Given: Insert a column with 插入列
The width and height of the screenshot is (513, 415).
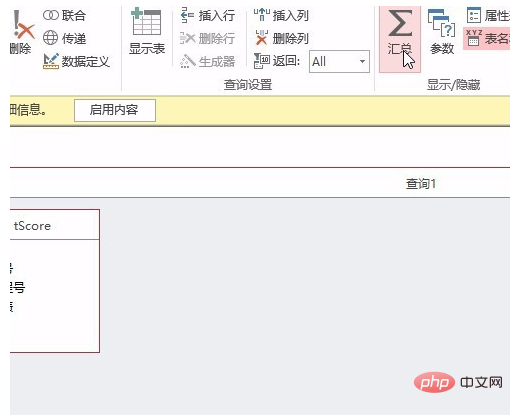Looking at the screenshot, I should pyautogui.click(x=281, y=15).
